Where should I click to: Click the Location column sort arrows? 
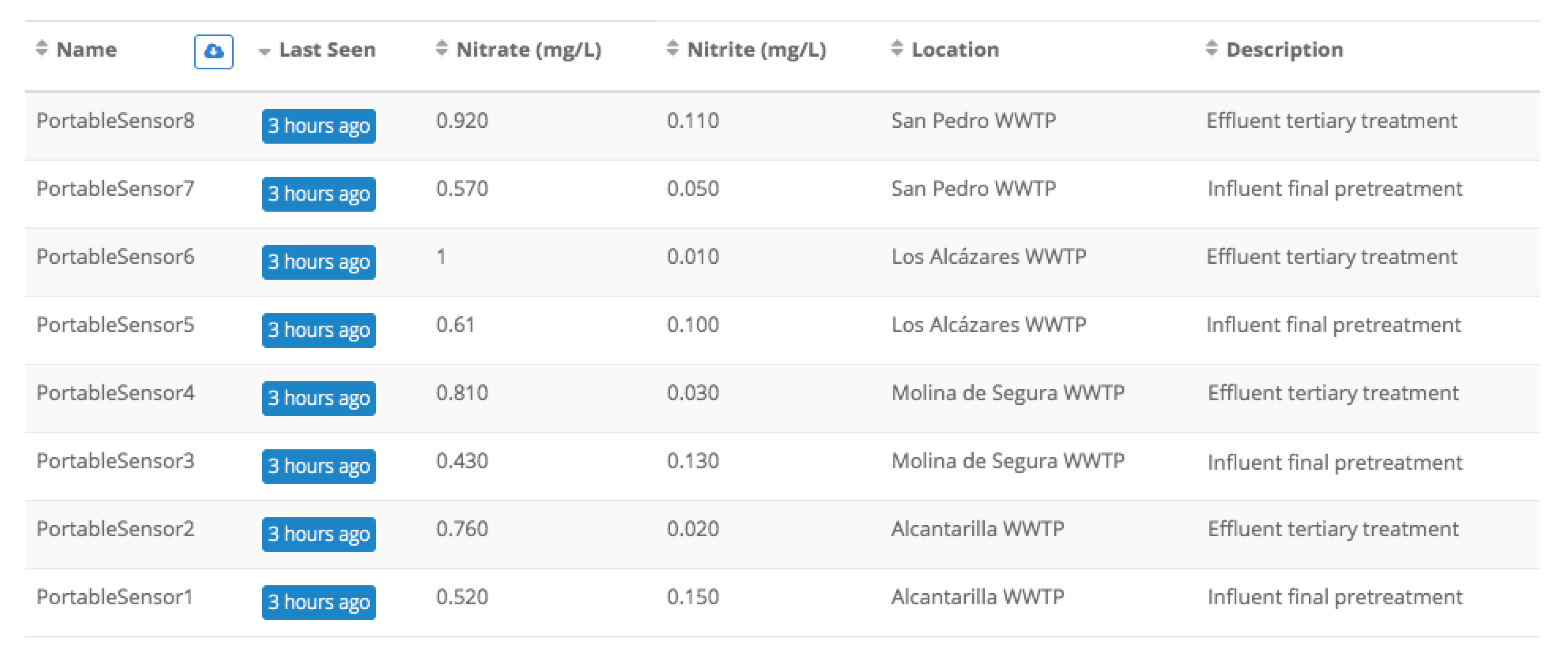pos(897,48)
